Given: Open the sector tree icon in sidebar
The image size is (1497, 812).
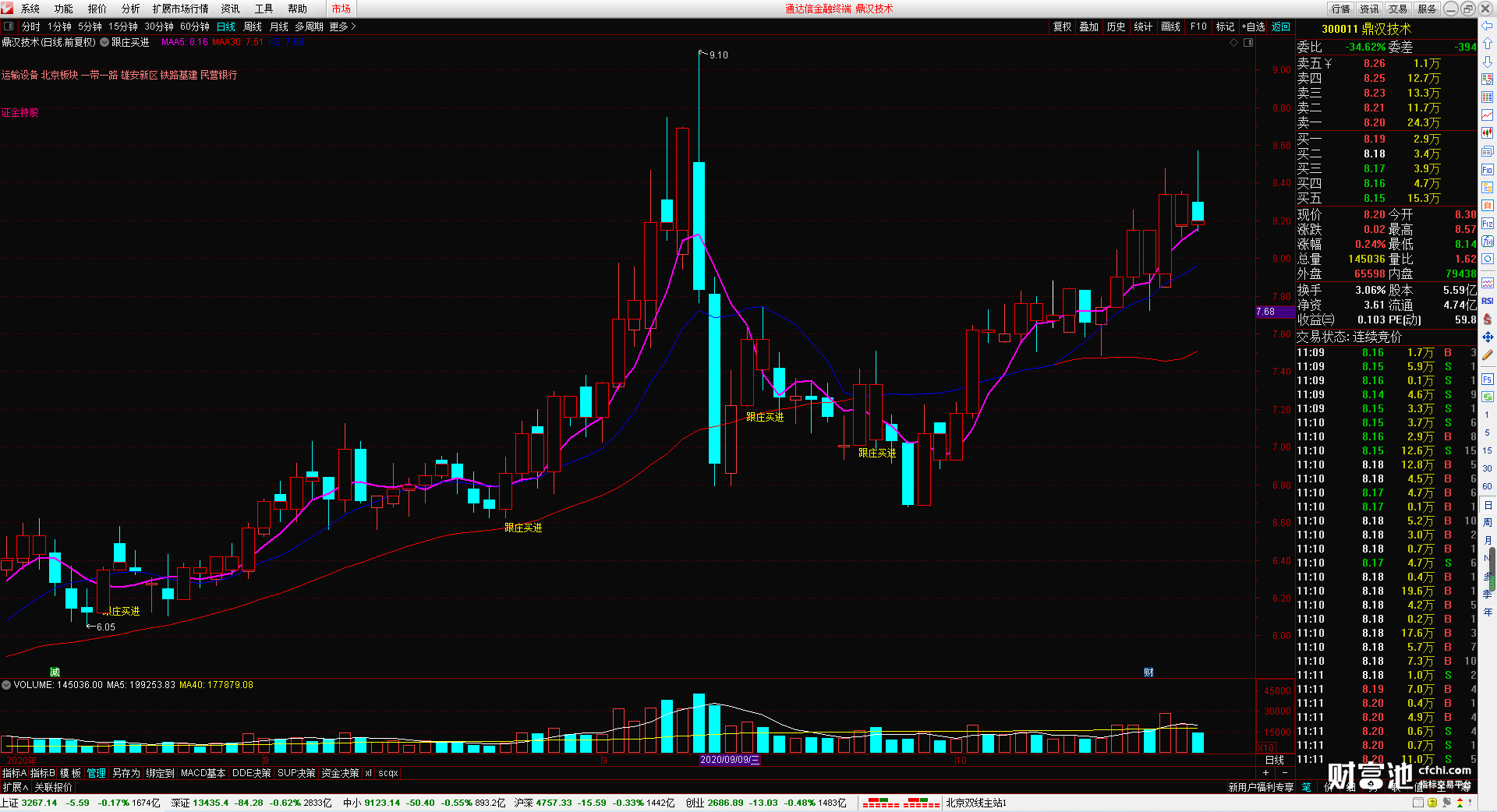Looking at the screenshot, I should (1487, 187).
